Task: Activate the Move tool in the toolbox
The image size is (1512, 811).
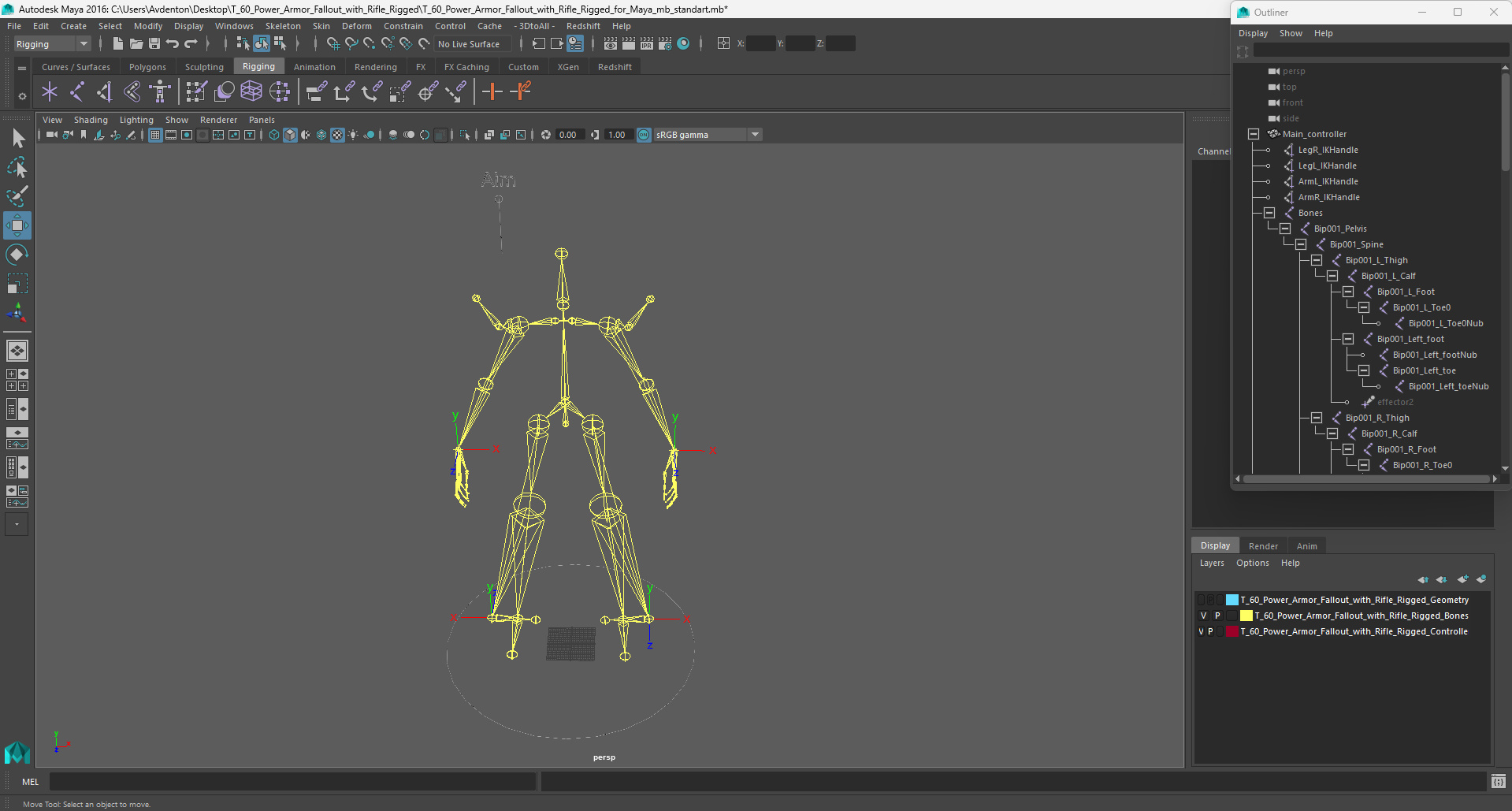Action: point(17,225)
